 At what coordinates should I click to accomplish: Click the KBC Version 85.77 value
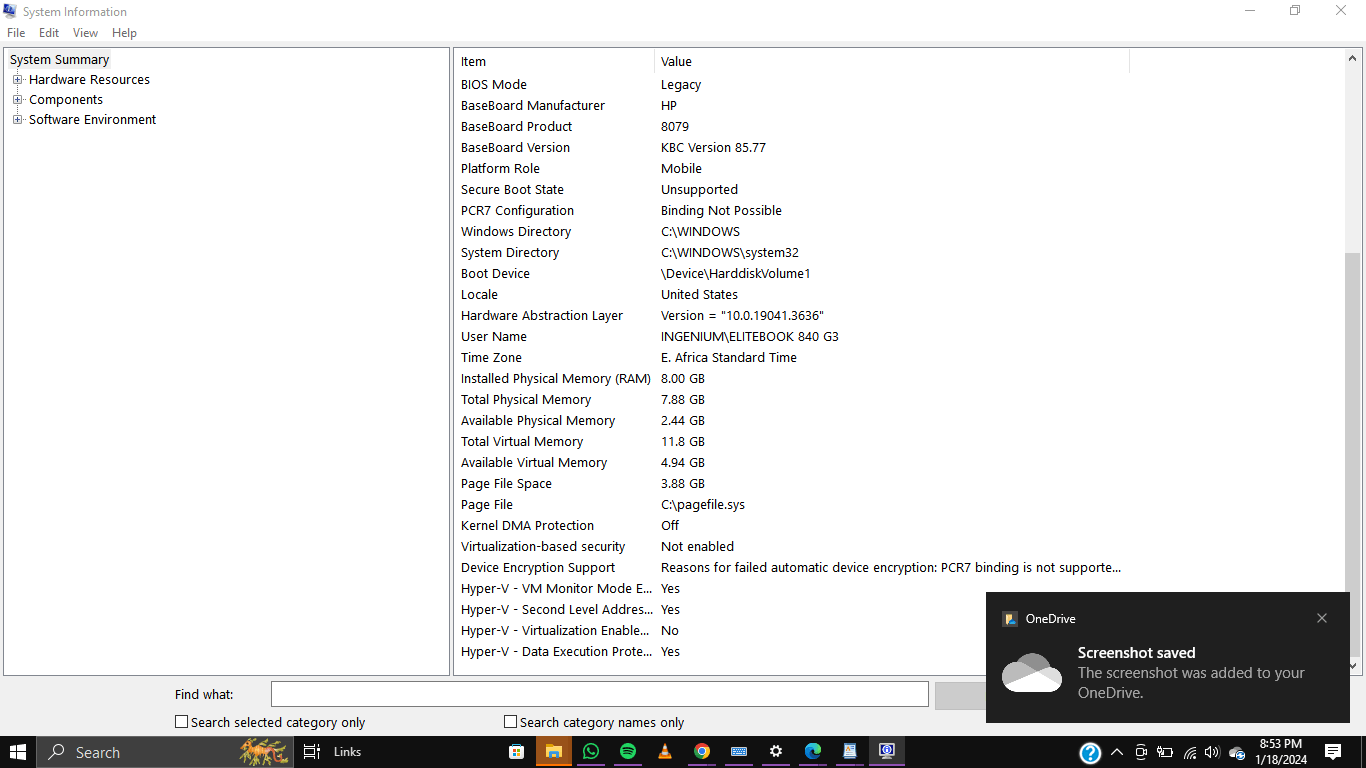pos(713,148)
